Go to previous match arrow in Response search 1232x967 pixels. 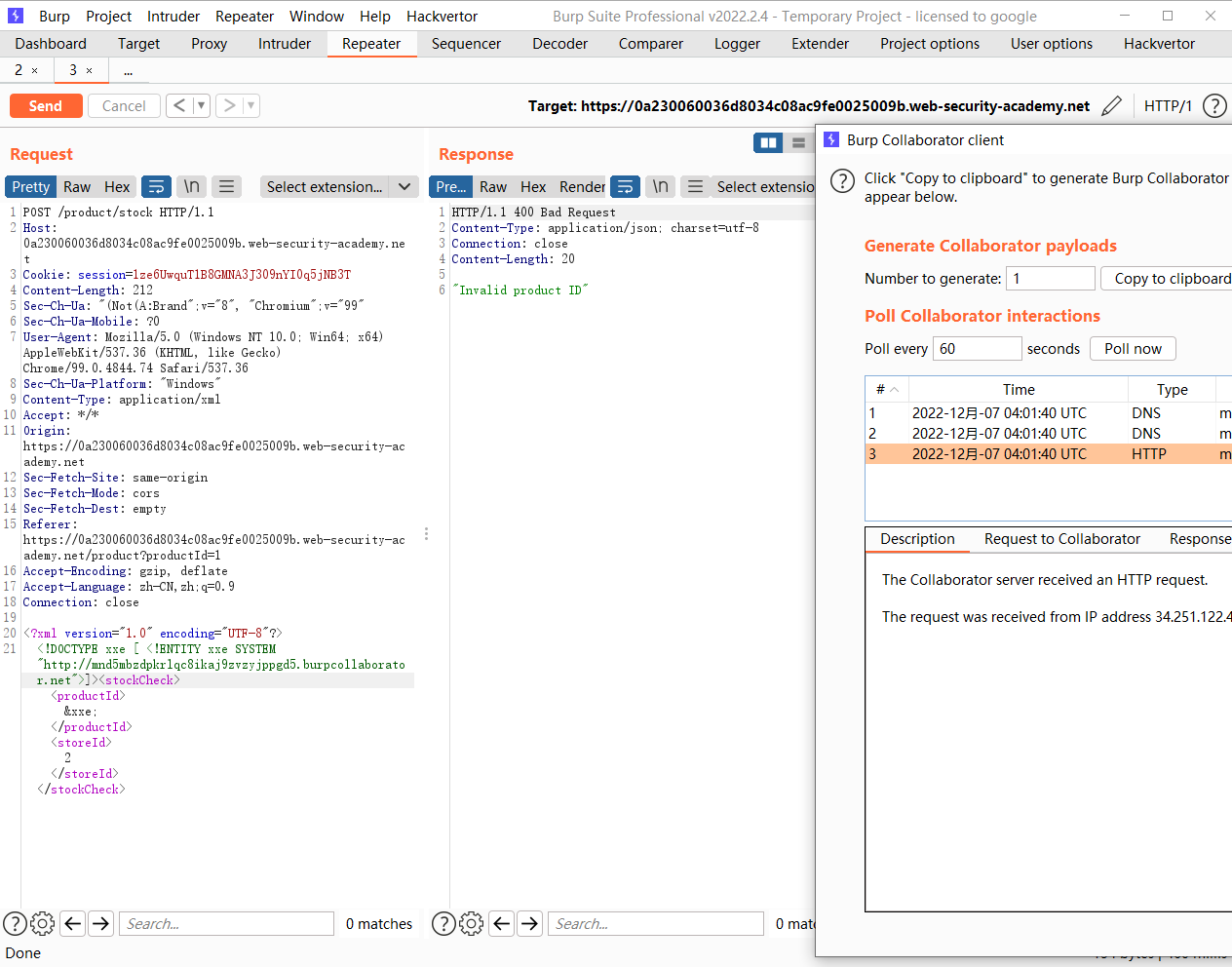[x=502, y=923]
